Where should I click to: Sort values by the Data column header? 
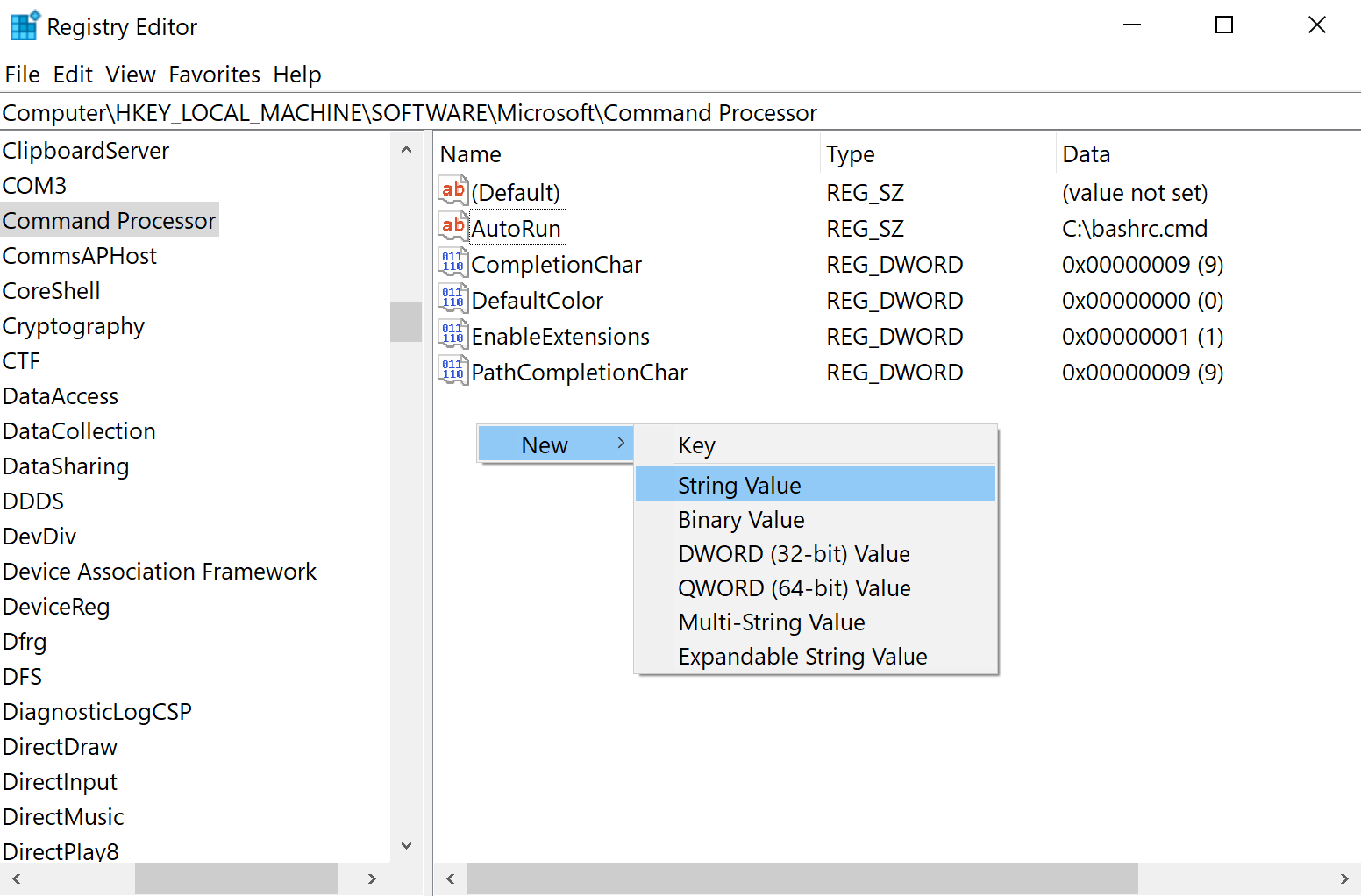[x=1208, y=154]
